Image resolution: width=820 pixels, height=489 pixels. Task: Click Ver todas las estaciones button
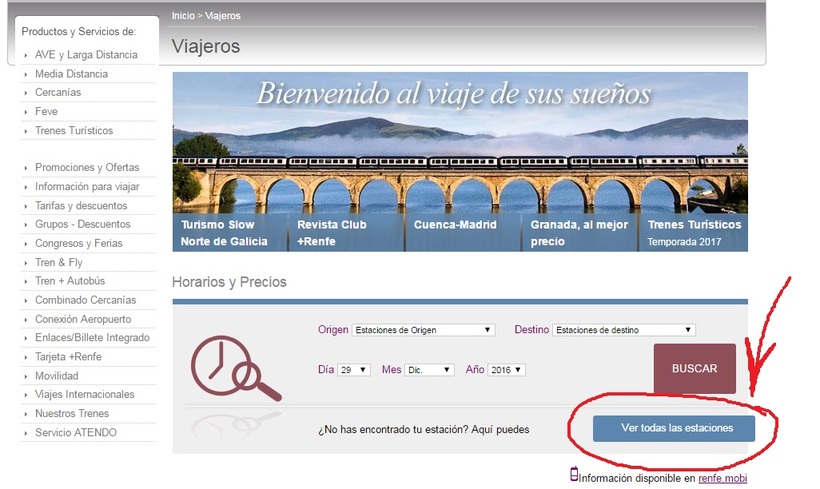tap(674, 428)
